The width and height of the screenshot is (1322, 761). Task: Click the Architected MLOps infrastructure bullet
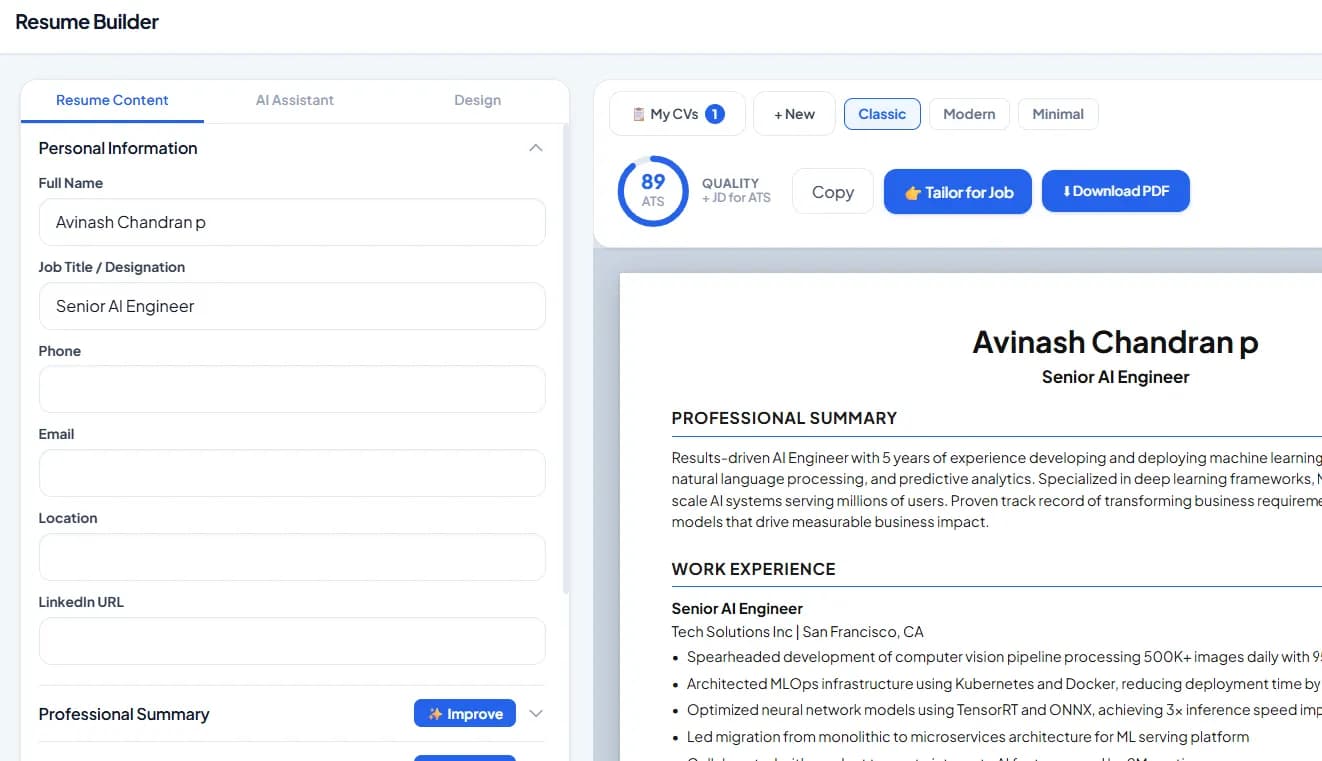1003,684
